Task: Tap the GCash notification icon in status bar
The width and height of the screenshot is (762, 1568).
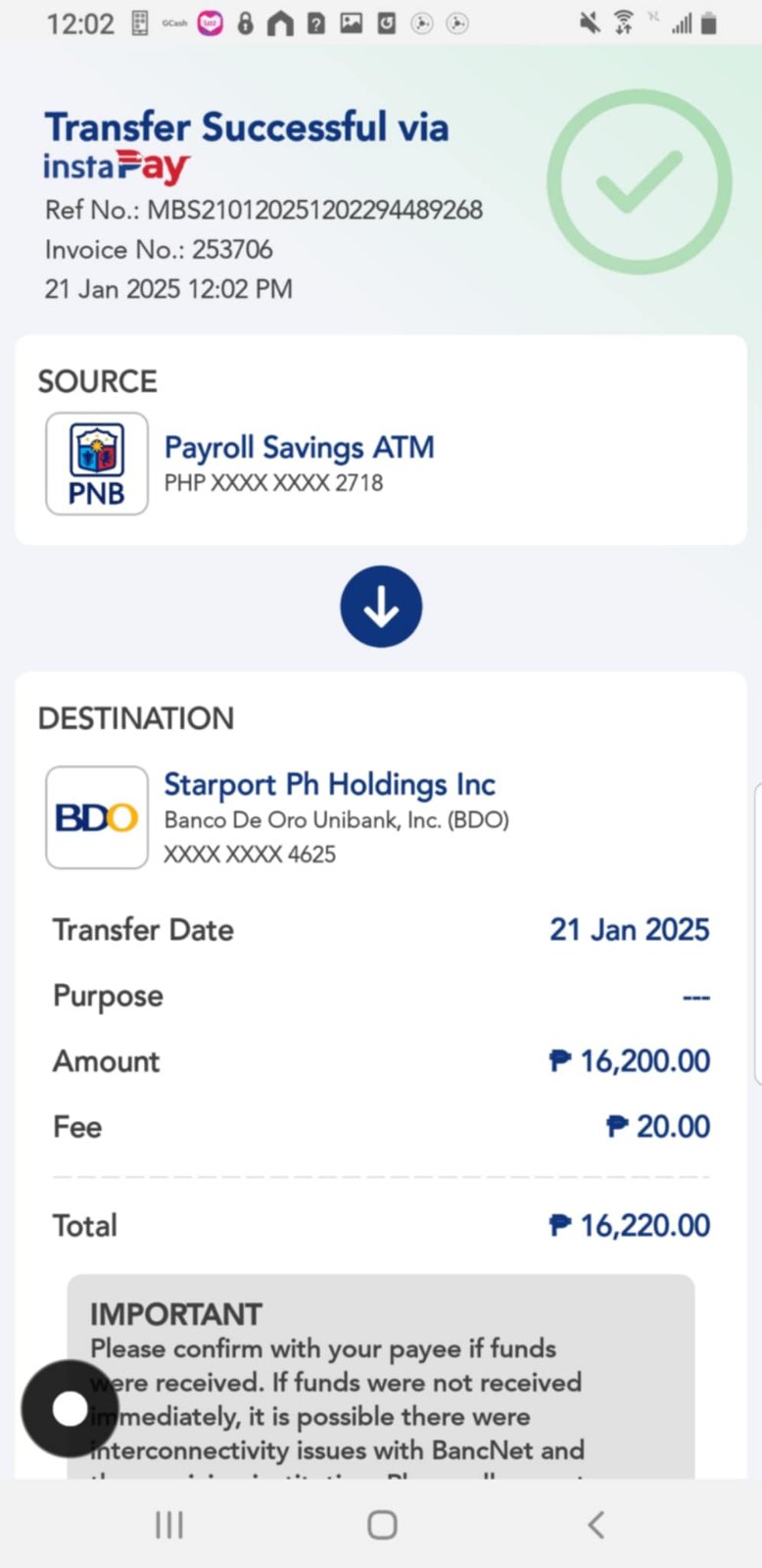Action: (174, 24)
